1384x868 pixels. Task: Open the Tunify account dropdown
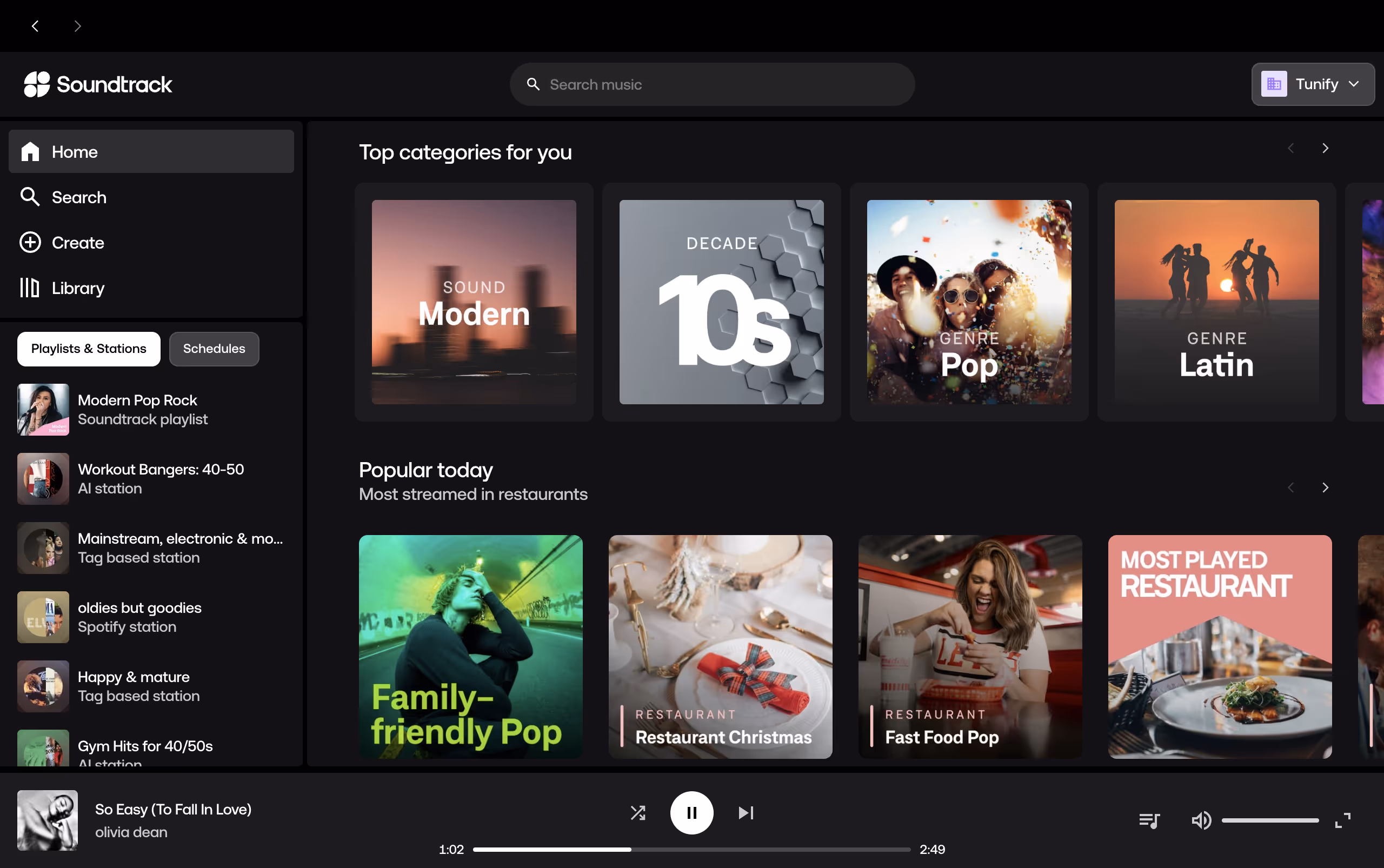tap(1313, 84)
